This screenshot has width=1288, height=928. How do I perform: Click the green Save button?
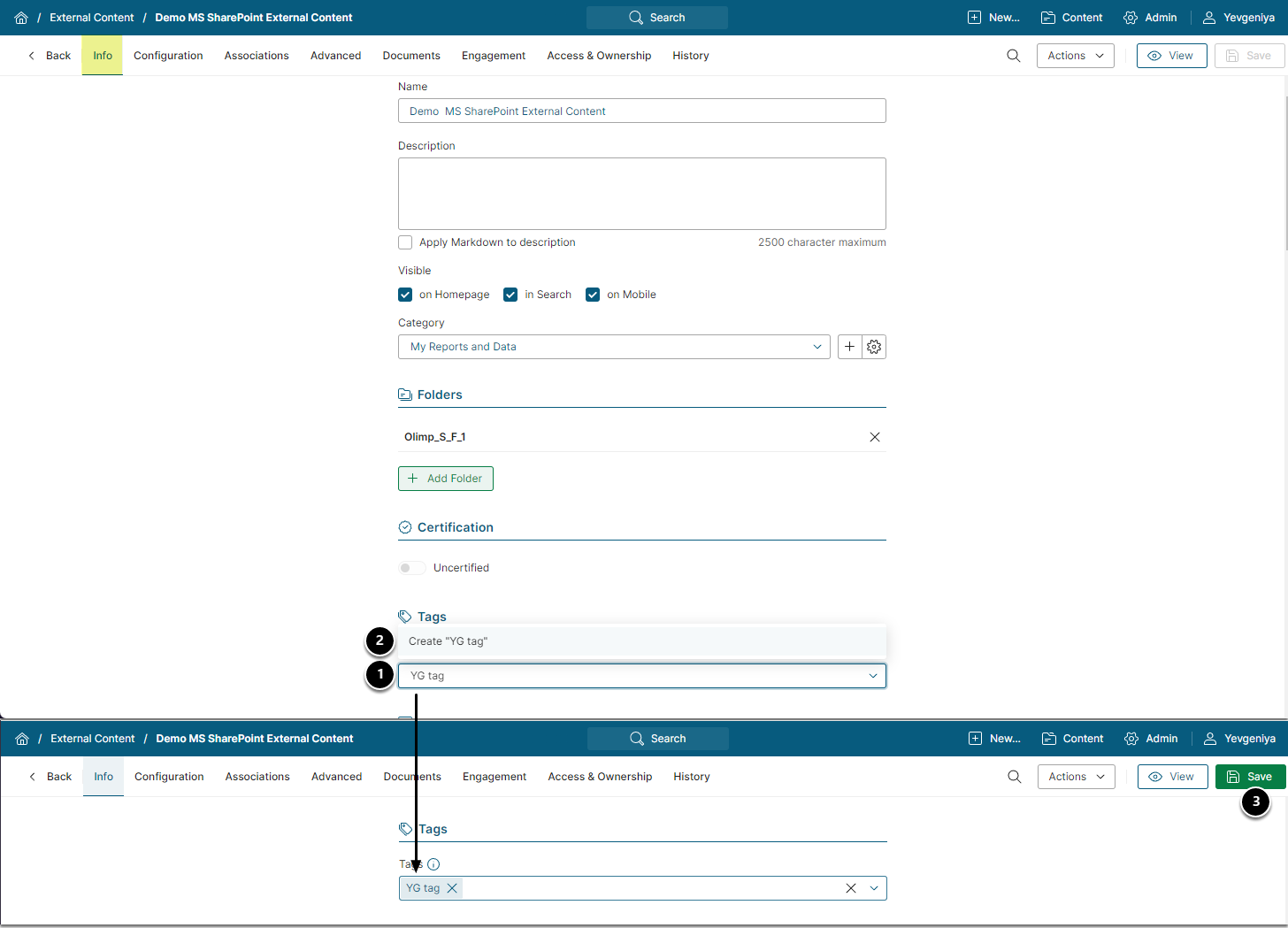tap(1250, 777)
